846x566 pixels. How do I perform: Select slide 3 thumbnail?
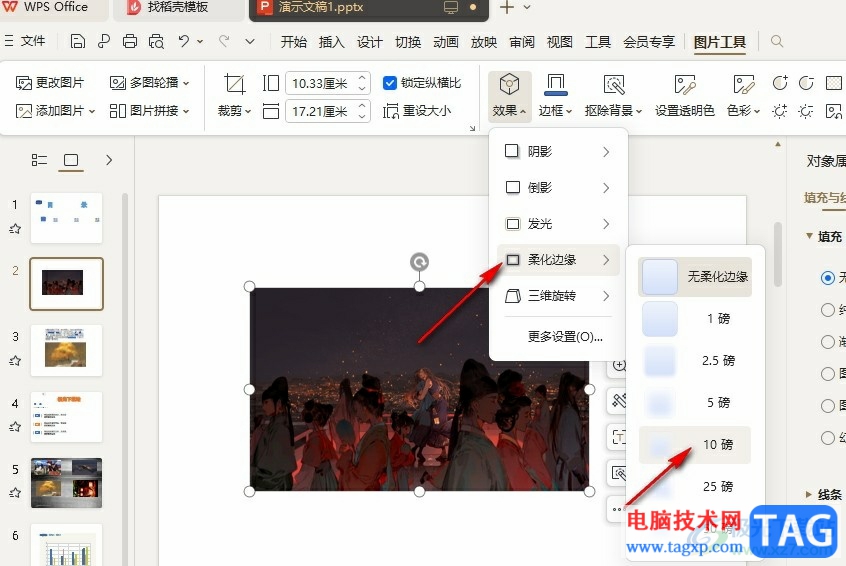[66, 350]
